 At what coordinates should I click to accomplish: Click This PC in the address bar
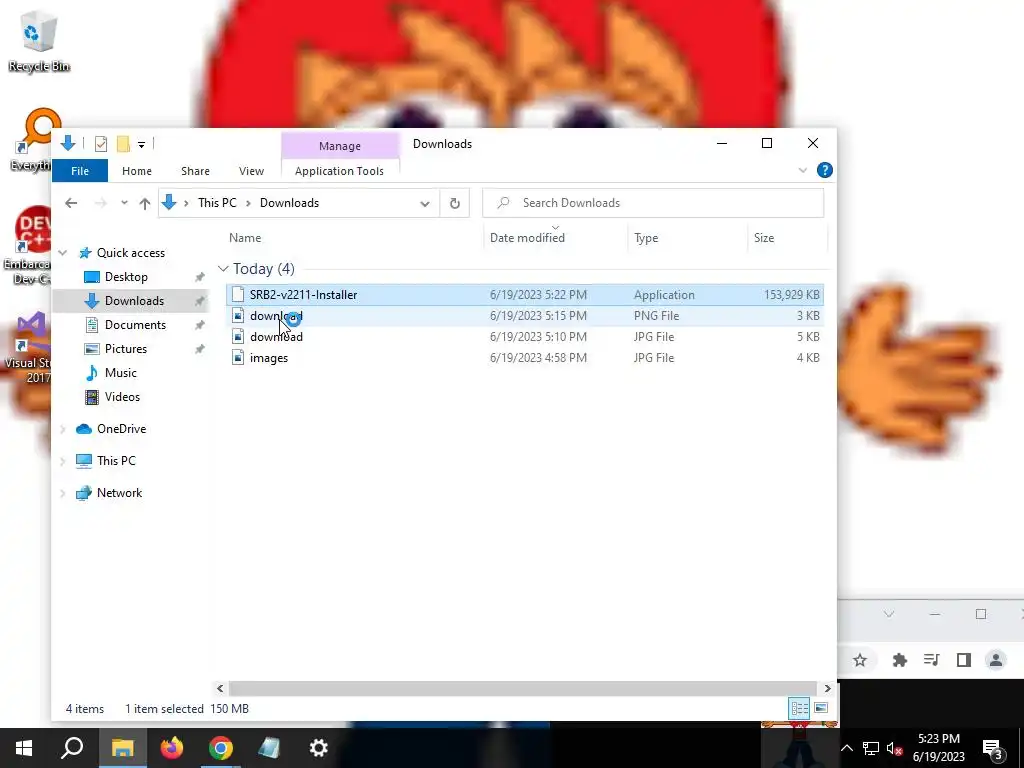pyautogui.click(x=217, y=203)
